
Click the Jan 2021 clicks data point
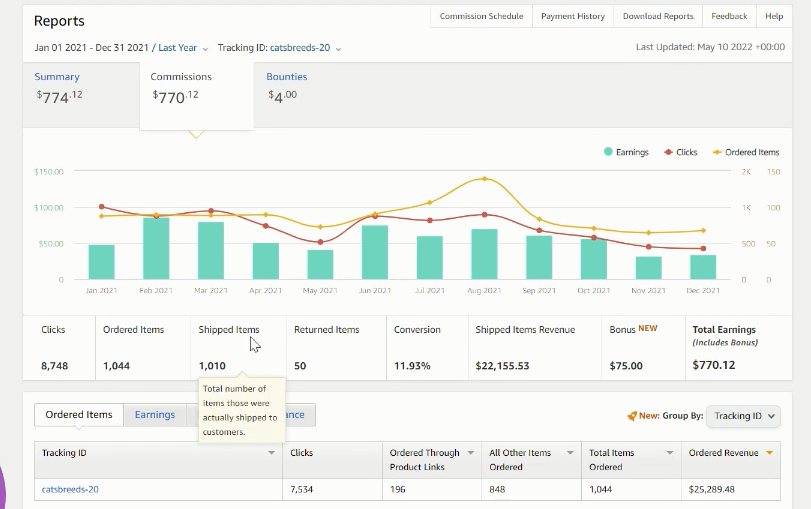[x=101, y=207]
